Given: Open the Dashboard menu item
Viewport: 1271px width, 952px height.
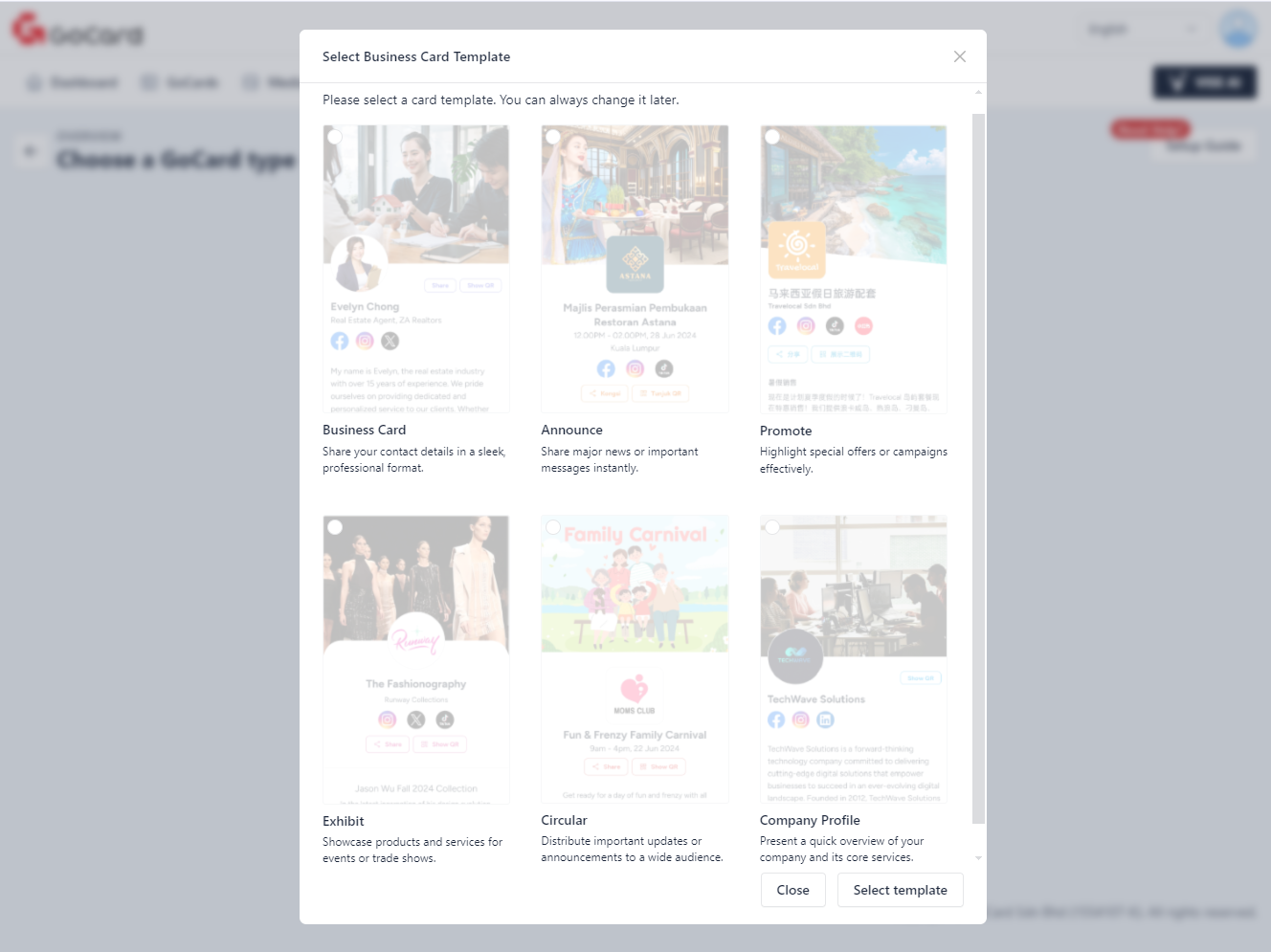Looking at the screenshot, I should tap(73, 83).
